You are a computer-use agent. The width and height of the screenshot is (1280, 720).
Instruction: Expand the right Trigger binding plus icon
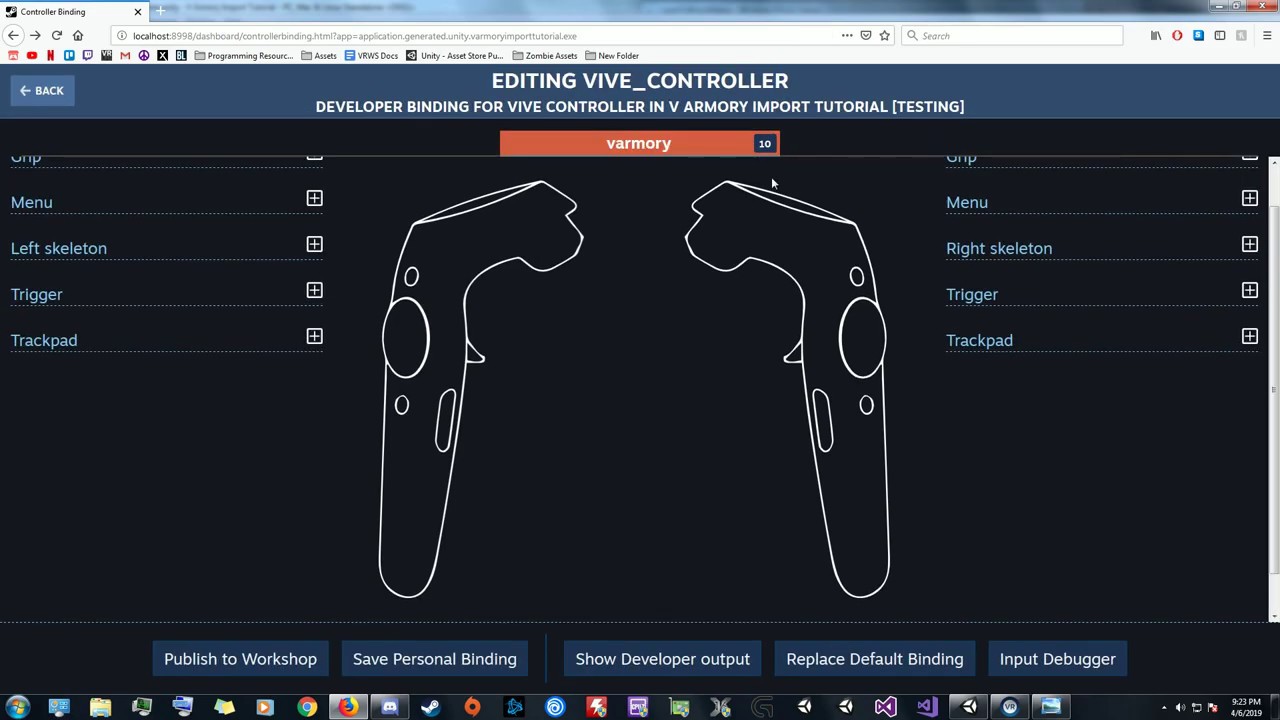[x=1250, y=290]
